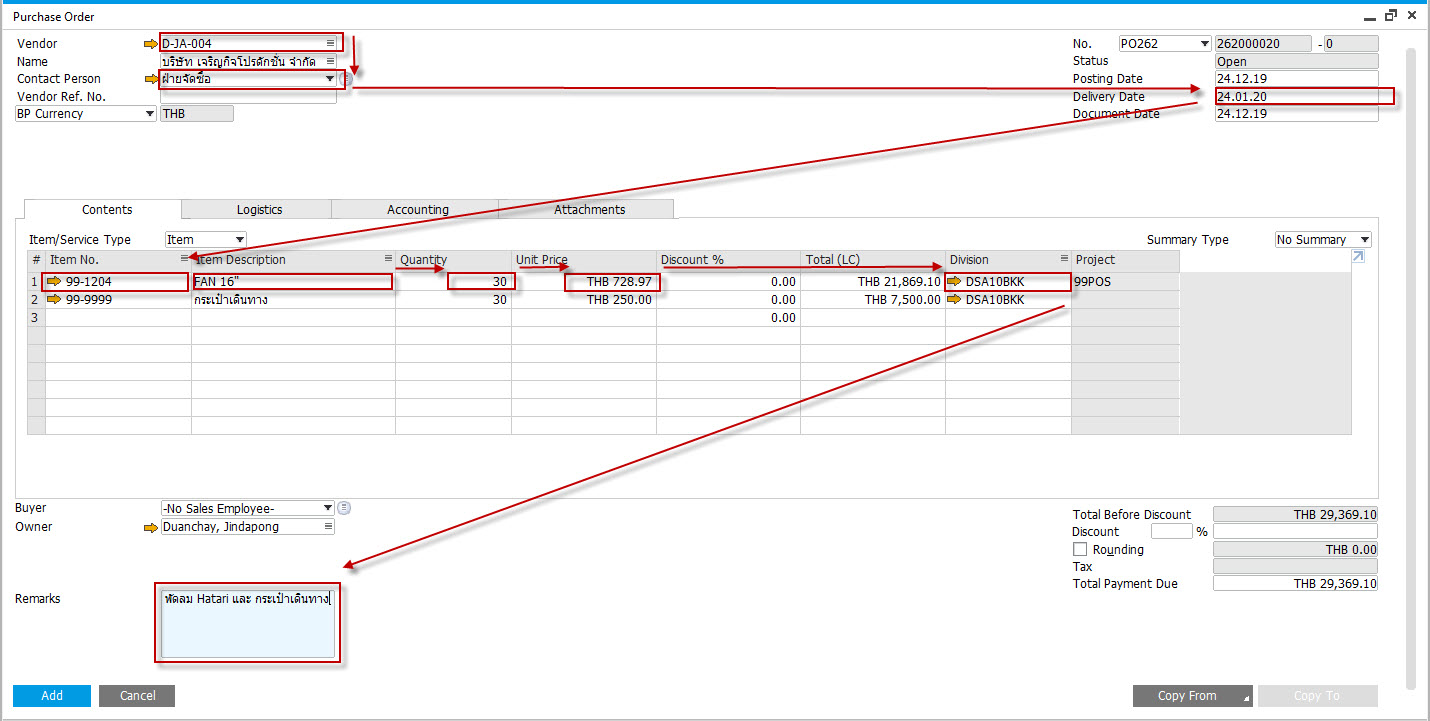Open the Contact Person dropdown

click(330, 79)
